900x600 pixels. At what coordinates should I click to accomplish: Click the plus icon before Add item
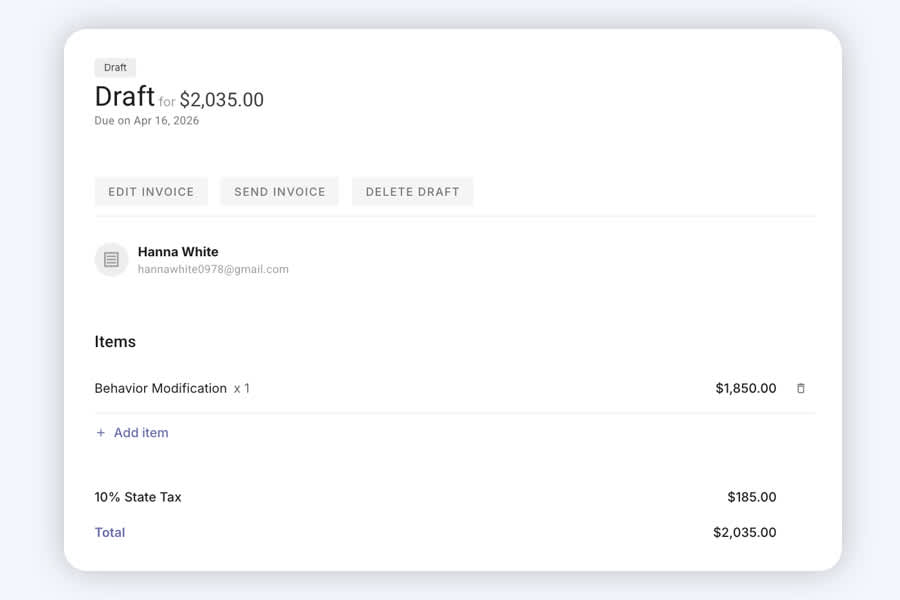click(x=100, y=433)
